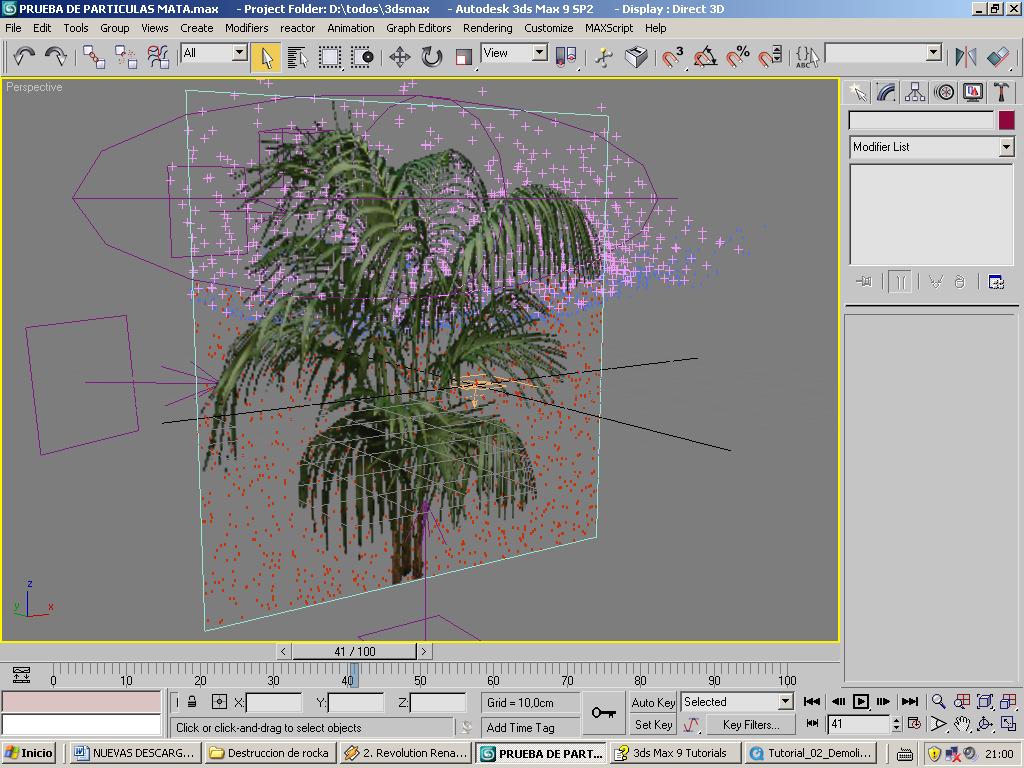Activate the Select and Move tool
Viewport: 1024px width, 768px height.
click(x=400, y=57)
